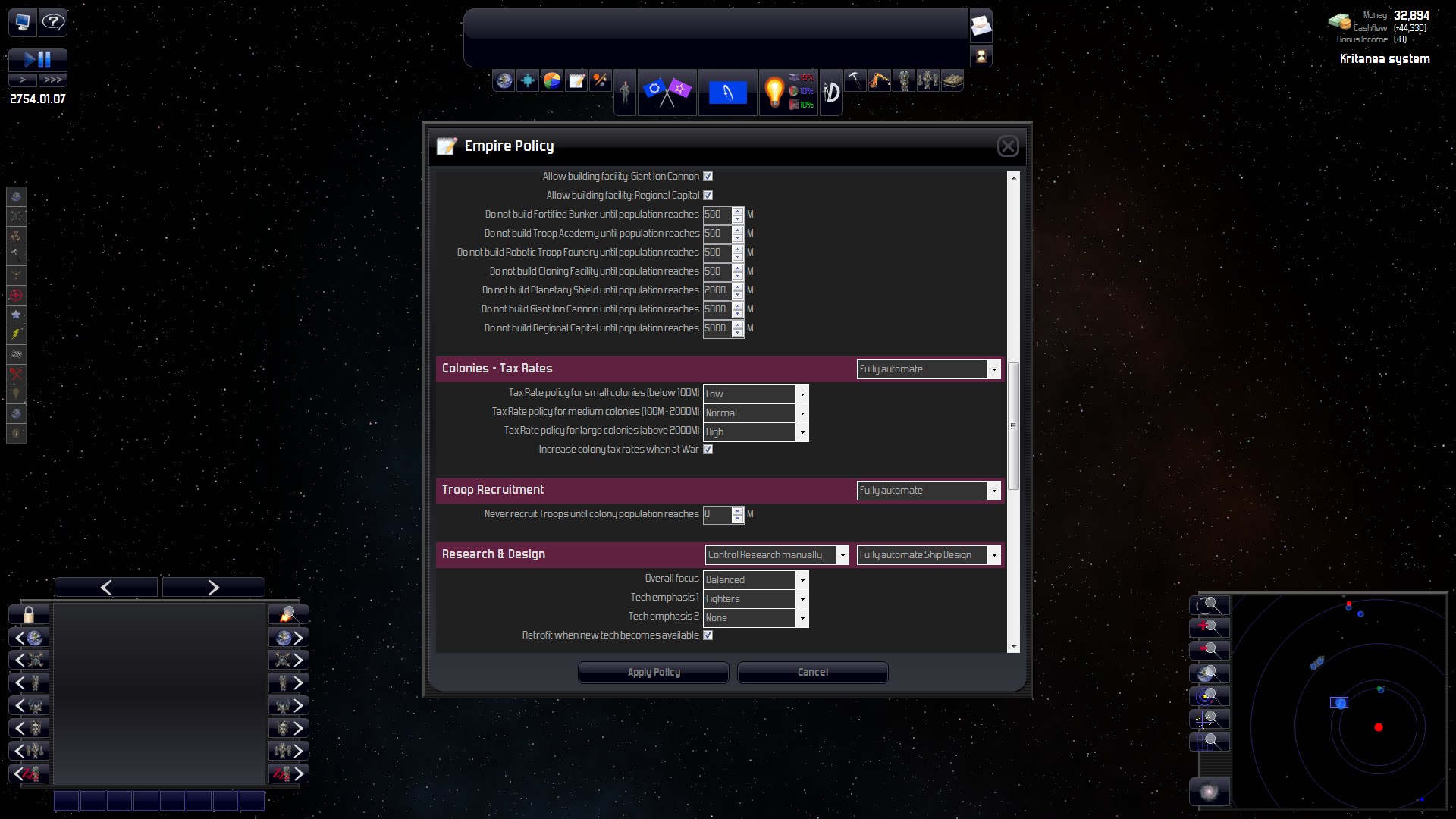Click the Money amount 32,894

(x=1411, y=15)
